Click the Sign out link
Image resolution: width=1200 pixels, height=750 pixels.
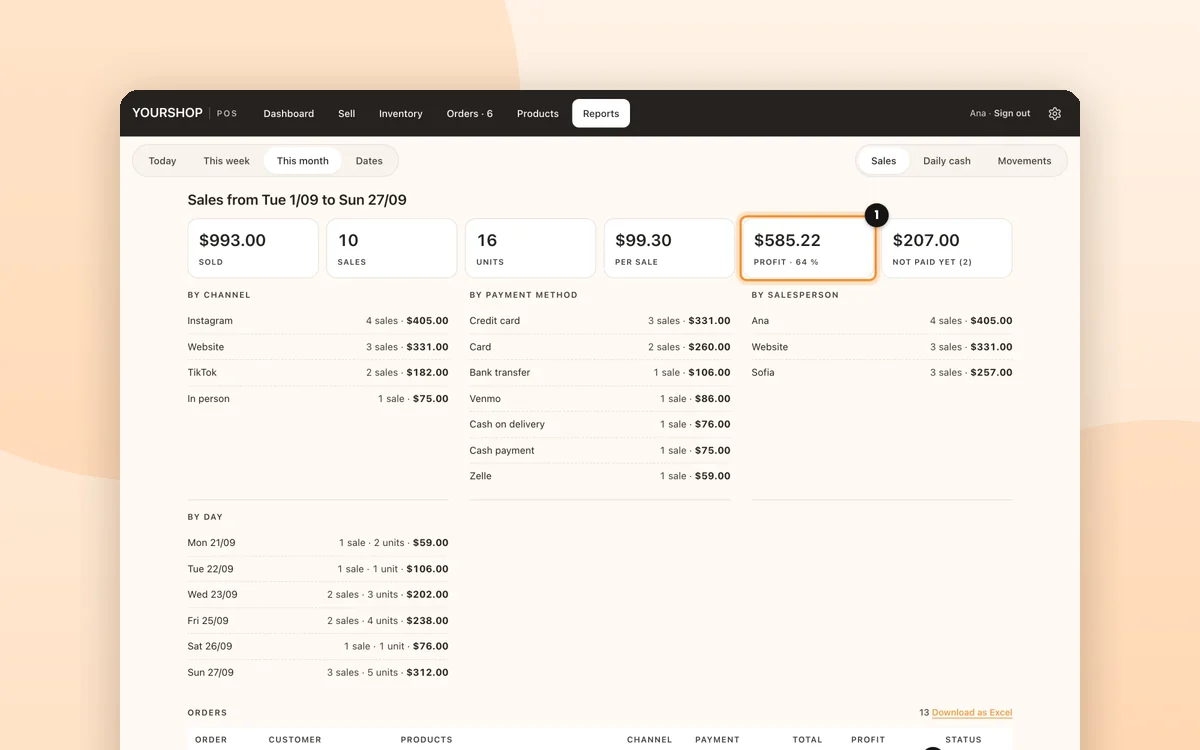(1012, 114)
